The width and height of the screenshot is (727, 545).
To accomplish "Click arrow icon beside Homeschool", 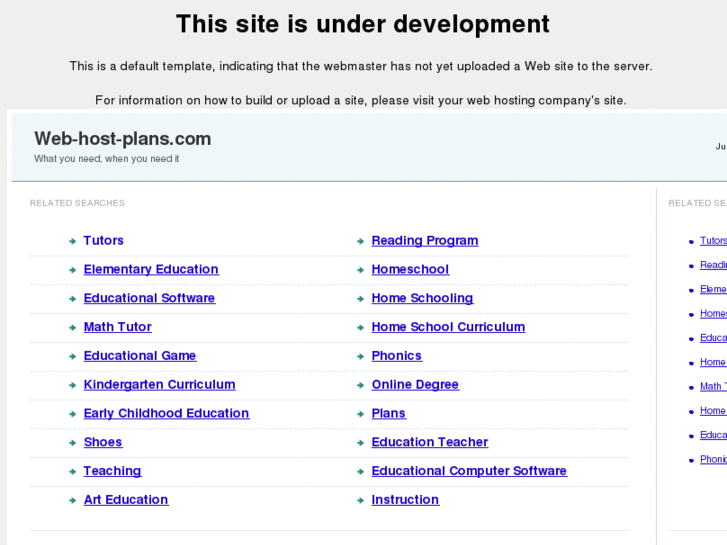I will pyautogui.click(x=360, y=270).
